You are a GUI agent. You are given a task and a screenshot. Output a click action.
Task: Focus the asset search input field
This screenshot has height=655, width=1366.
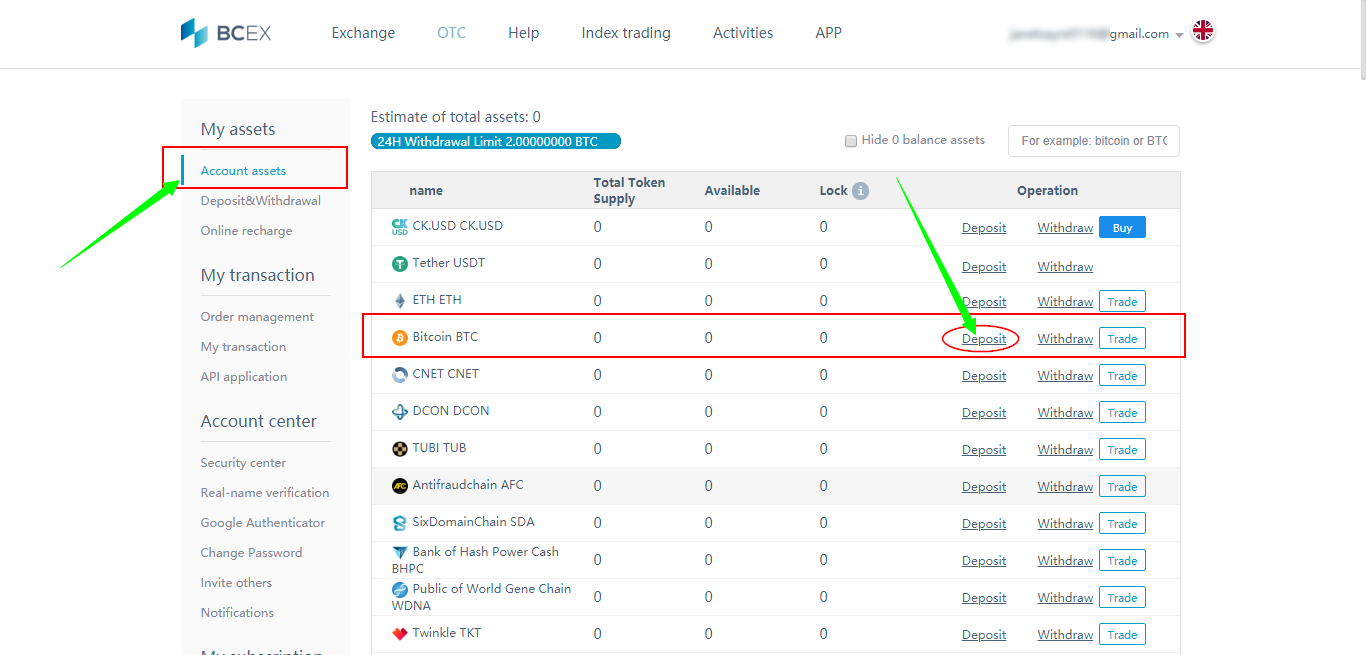point(1094,141)
